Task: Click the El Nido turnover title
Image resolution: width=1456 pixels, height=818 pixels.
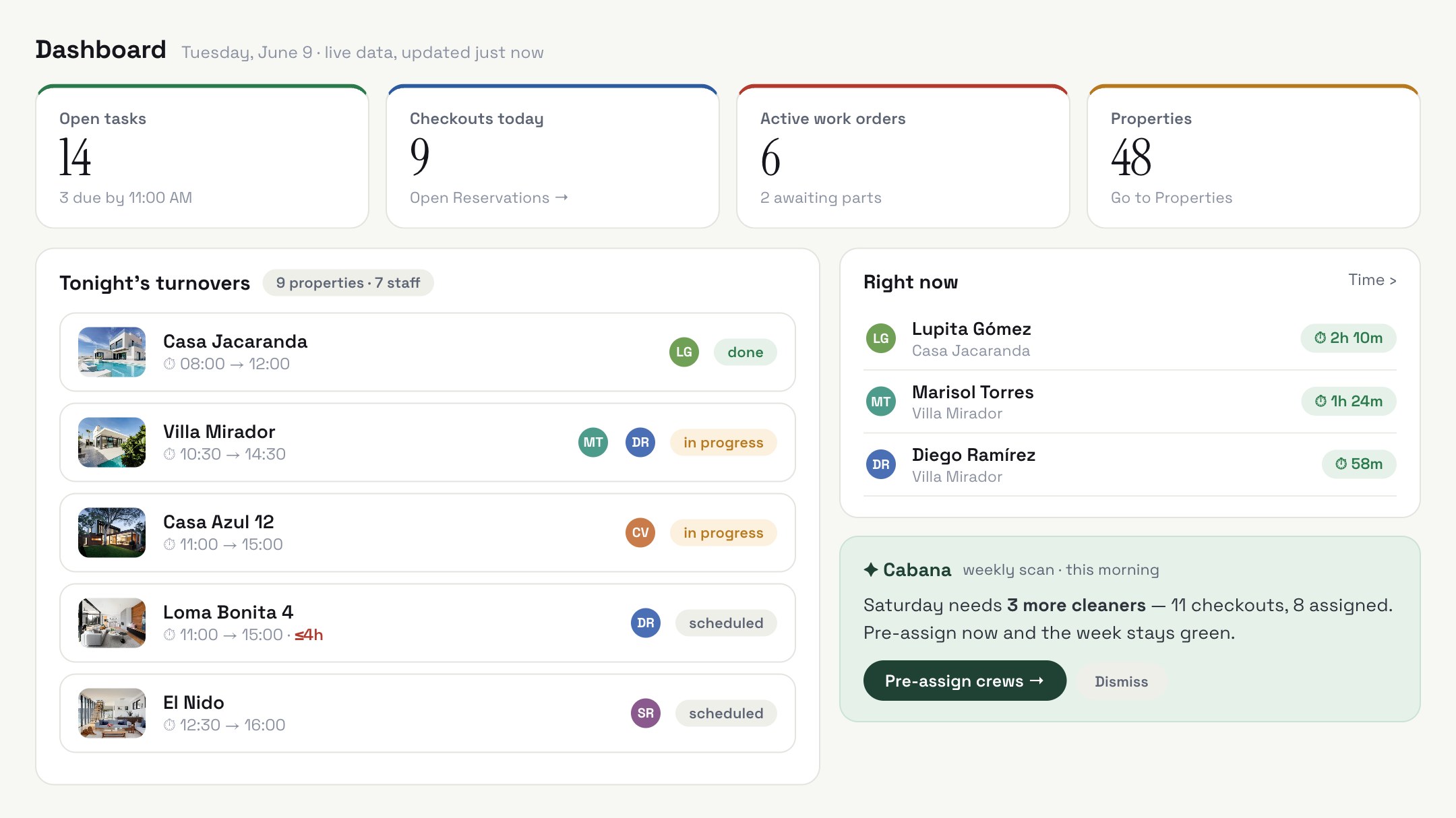Action: [x=193, y=702]
